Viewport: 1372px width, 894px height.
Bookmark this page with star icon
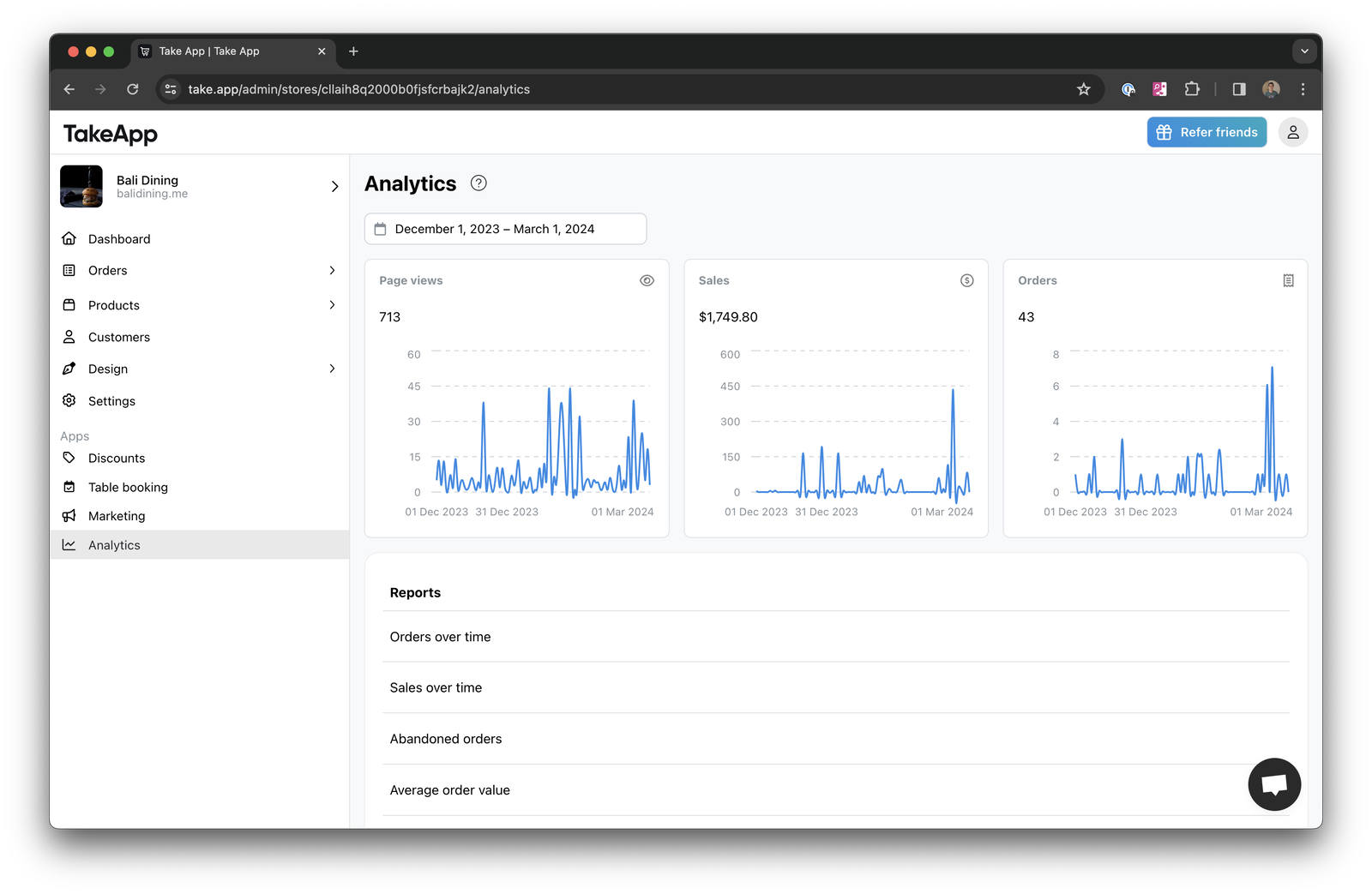1084,89
